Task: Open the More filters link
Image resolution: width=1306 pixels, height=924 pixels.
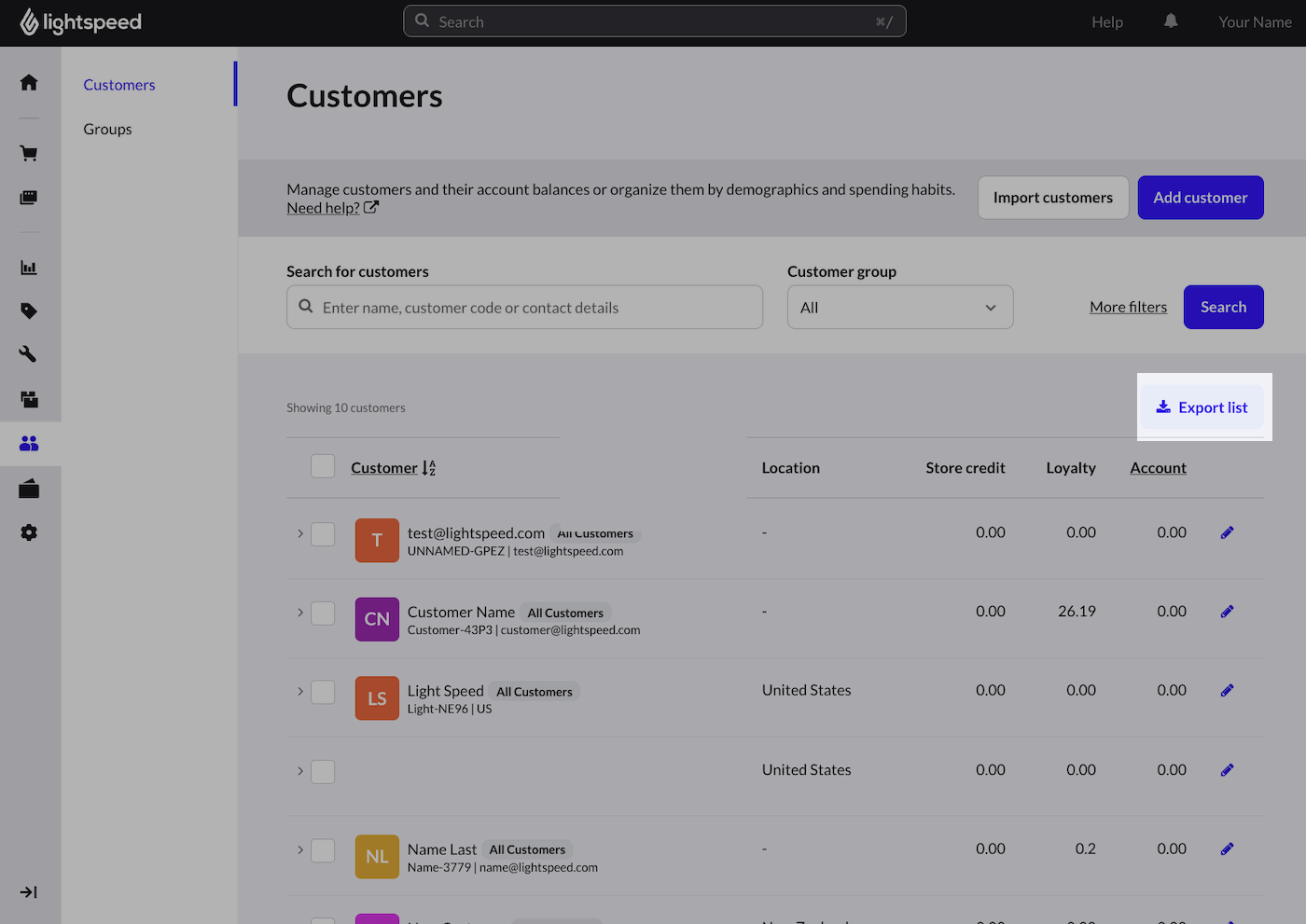Action: 1128,307
